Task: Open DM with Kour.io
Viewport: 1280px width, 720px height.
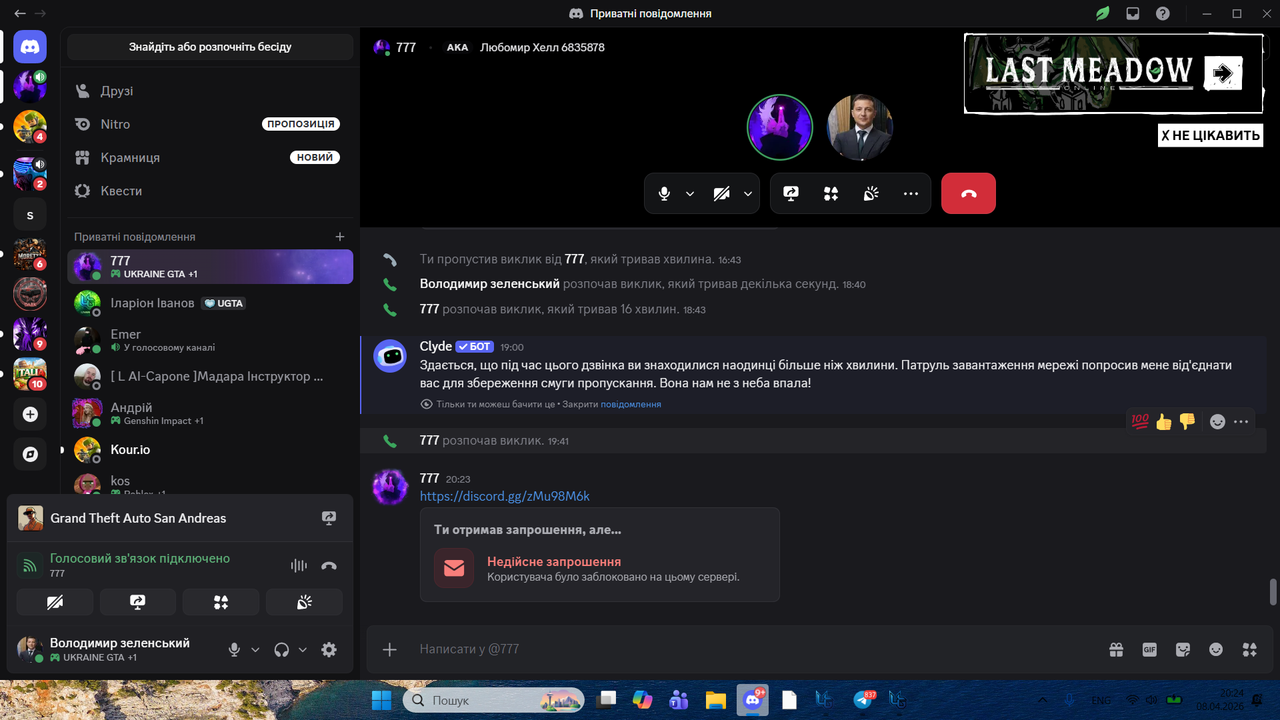Action: click(x=209, y=450)
